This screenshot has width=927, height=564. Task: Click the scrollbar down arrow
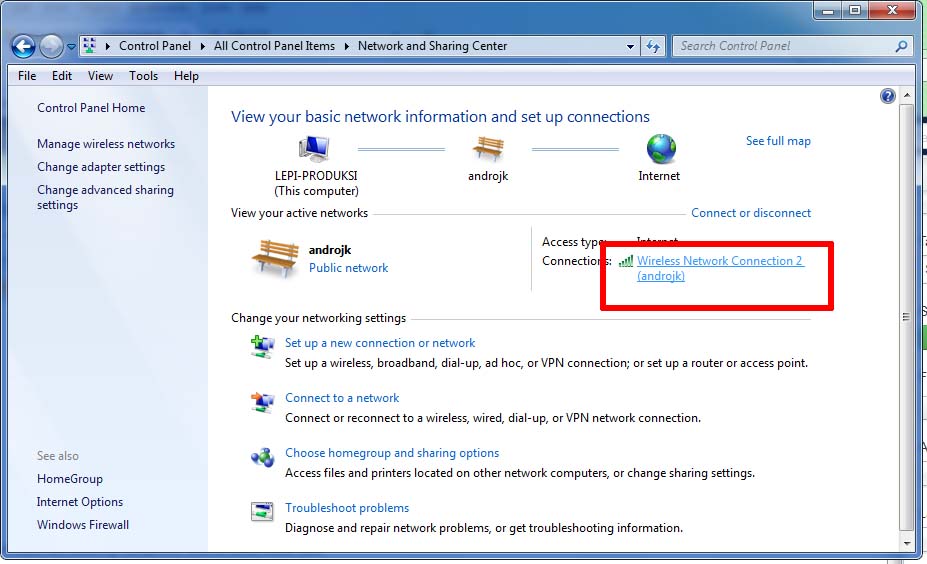pos(907,543)
